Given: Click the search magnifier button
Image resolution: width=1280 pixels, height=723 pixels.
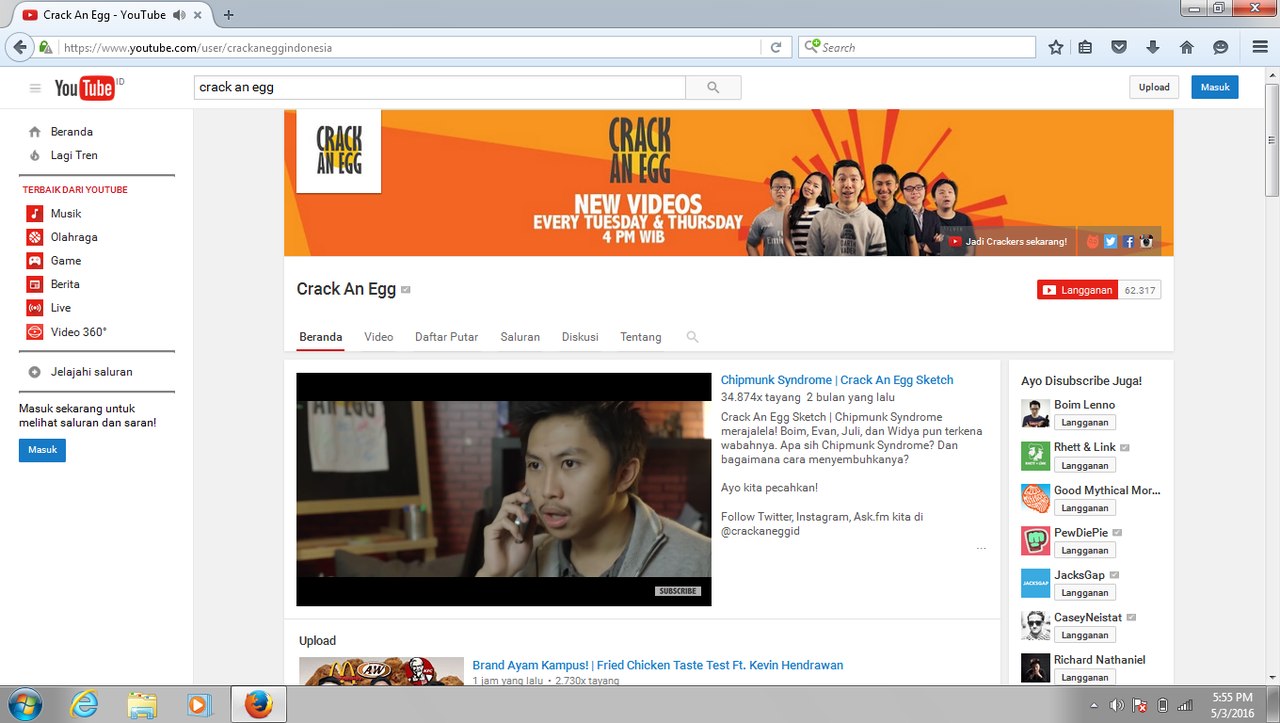Looking at the screenshot, I should (x=713, y=87).
